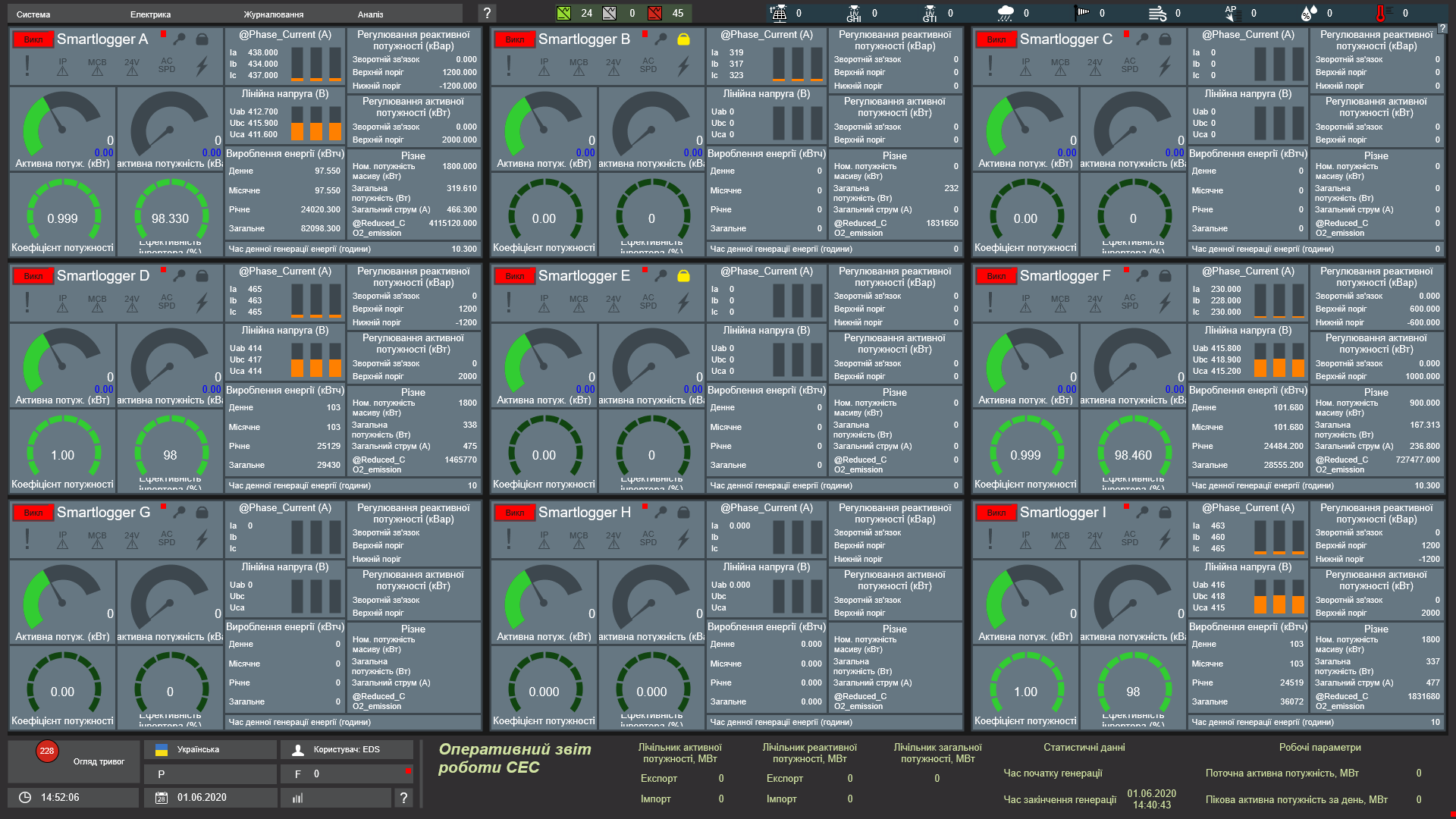Viewport: 1456px width, 819px height.
Task: Click the wind direction sock icon
Action: pyautogui.click(x=1082, y=13)
